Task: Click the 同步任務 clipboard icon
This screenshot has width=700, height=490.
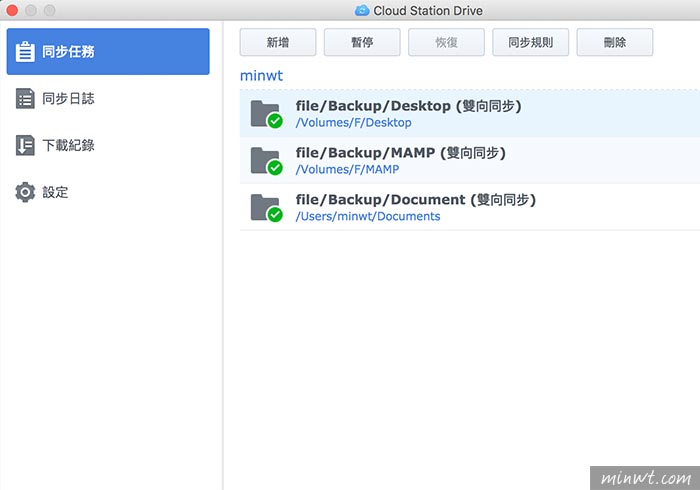Action: [25, 51]
